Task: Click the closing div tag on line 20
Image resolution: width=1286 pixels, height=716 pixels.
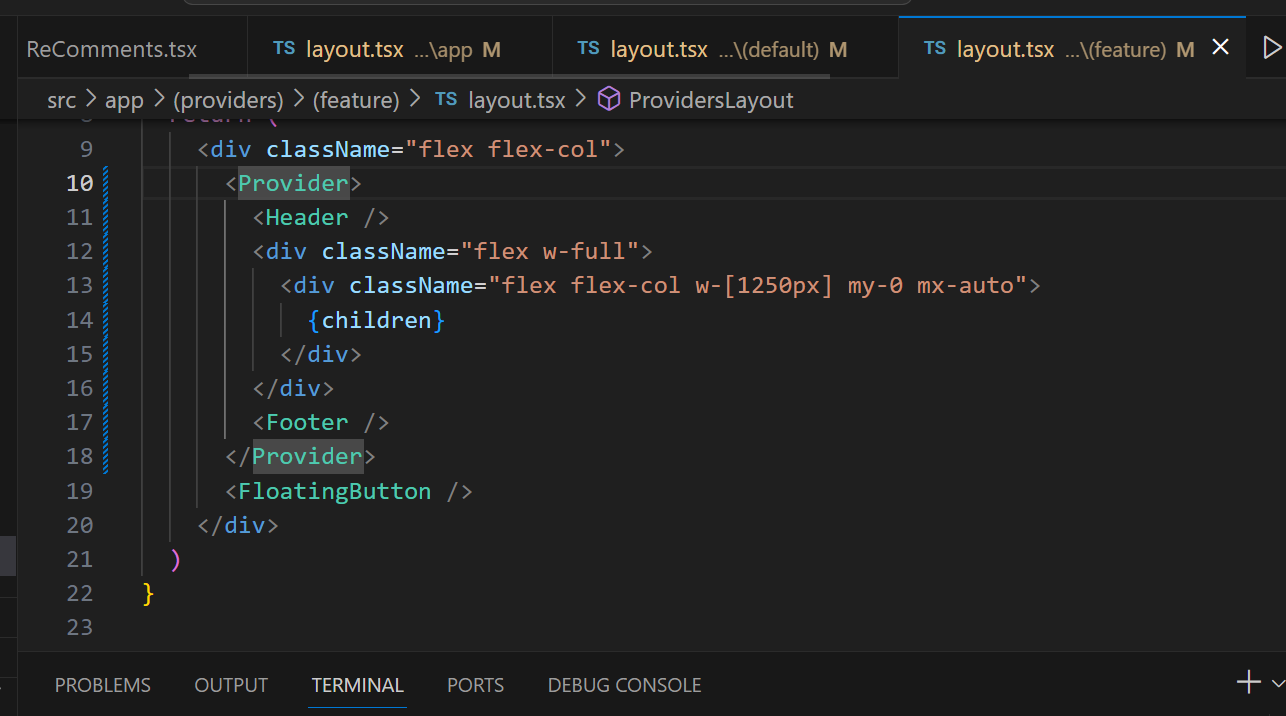Action: point(238,525)
